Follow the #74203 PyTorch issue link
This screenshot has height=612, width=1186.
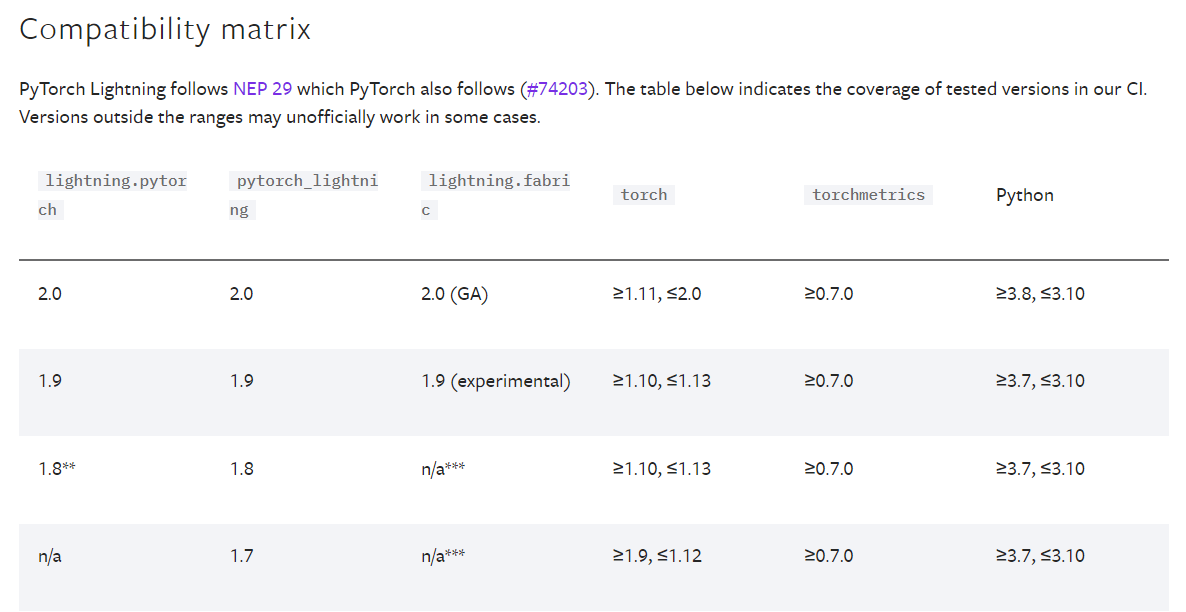point(557,89)
